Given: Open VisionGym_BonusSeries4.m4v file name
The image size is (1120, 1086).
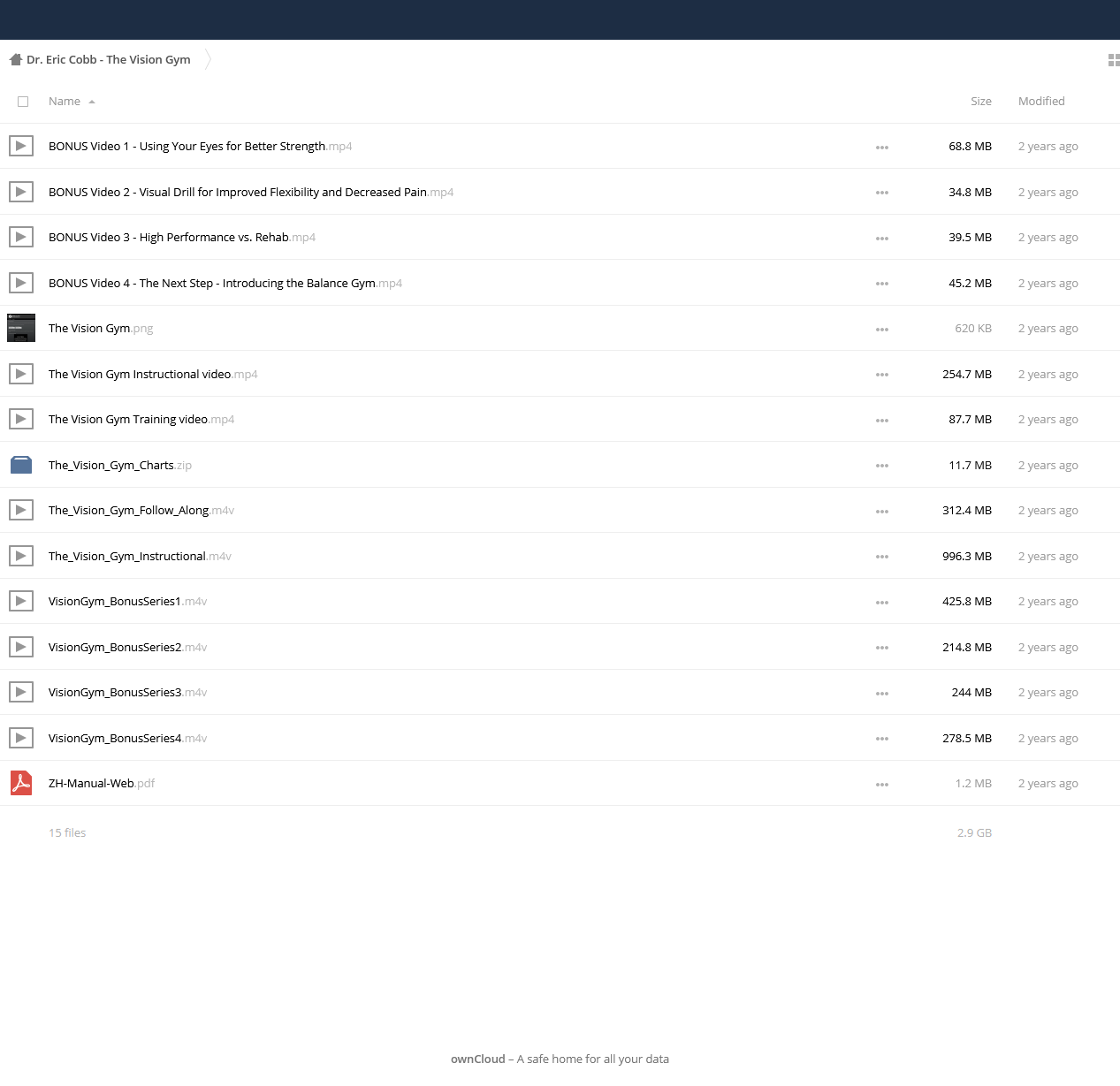Looking at the screenshot, I should coord(128,738).
